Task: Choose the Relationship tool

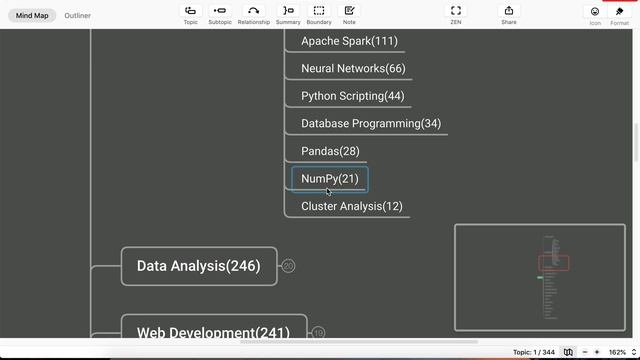Action: click(x=253, y=15)
